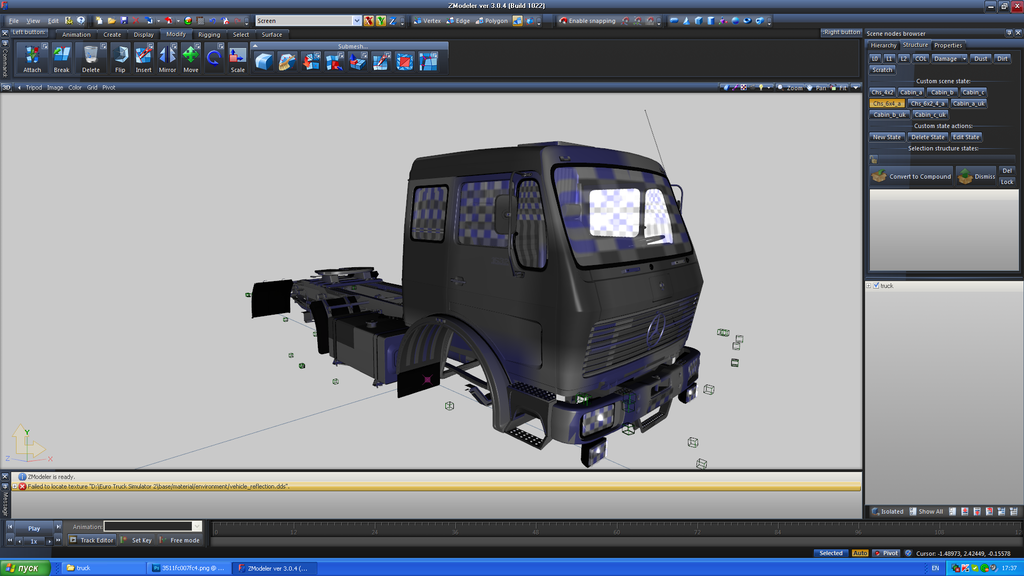Expand the truck tree node
This screenshot has width=1024, height=576.
[x=868, y=286]
